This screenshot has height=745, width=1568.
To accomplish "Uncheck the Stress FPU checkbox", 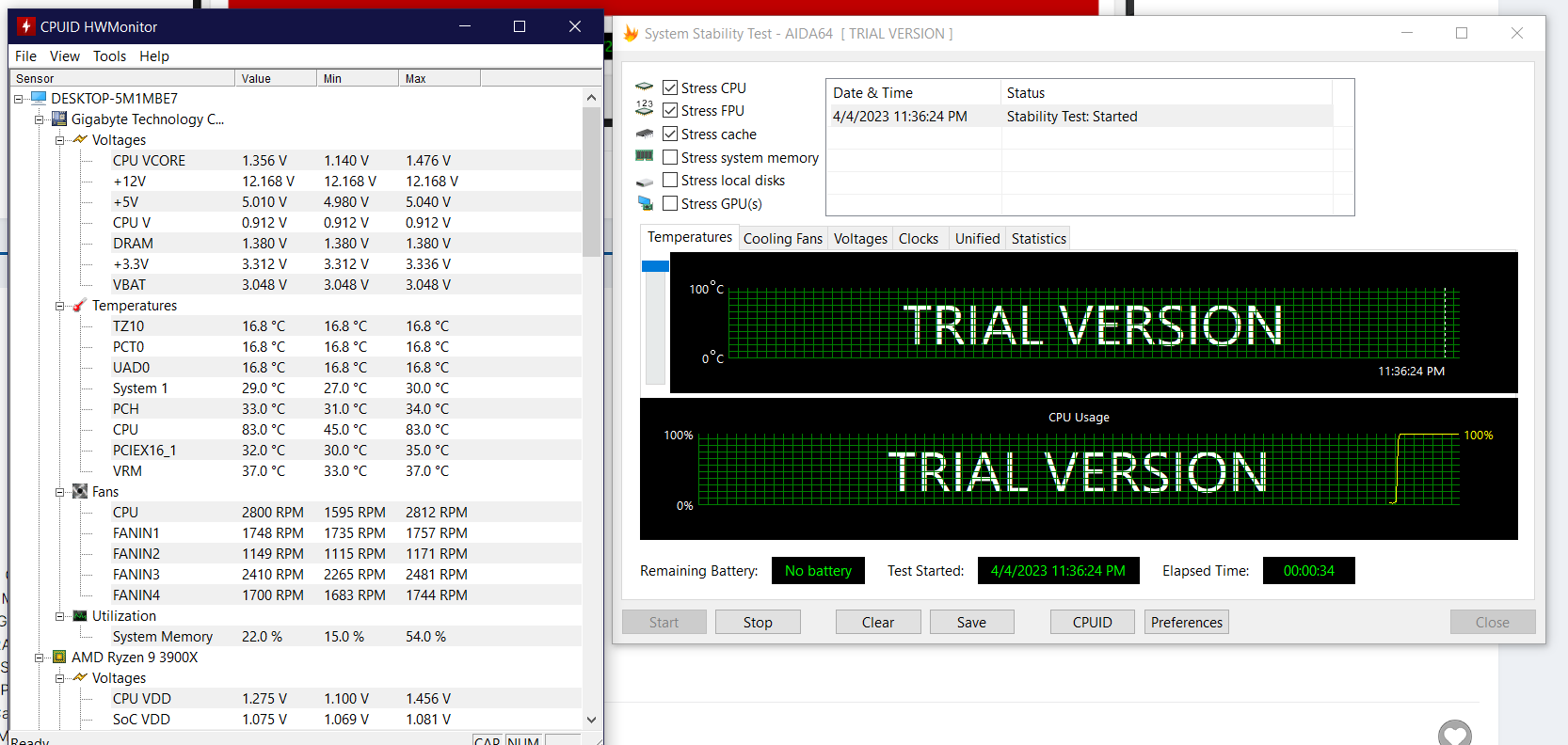I will click(x=670, y=110).
